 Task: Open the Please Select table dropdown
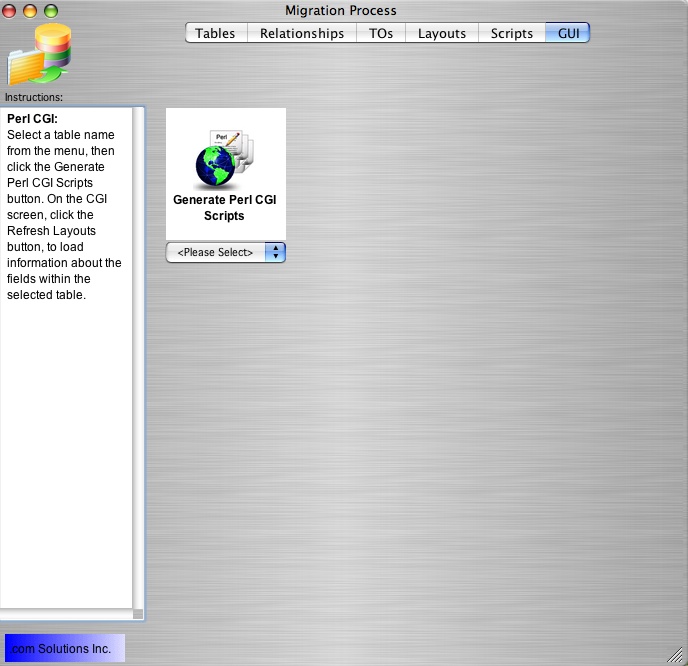(x=226, y=252)
